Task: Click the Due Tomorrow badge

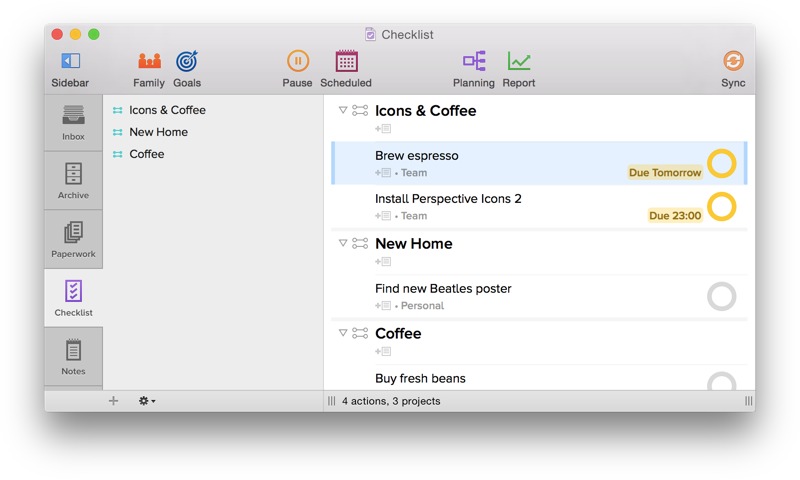Action: [x=665, y=172]
